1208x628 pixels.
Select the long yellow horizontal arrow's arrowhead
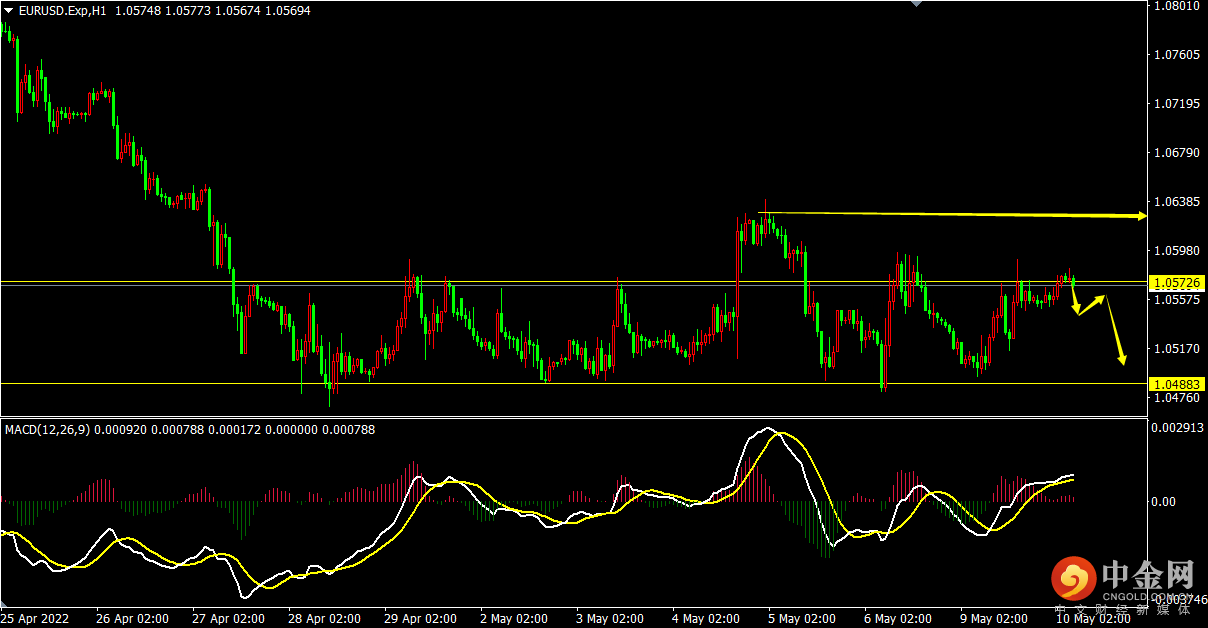point(1140,216)
